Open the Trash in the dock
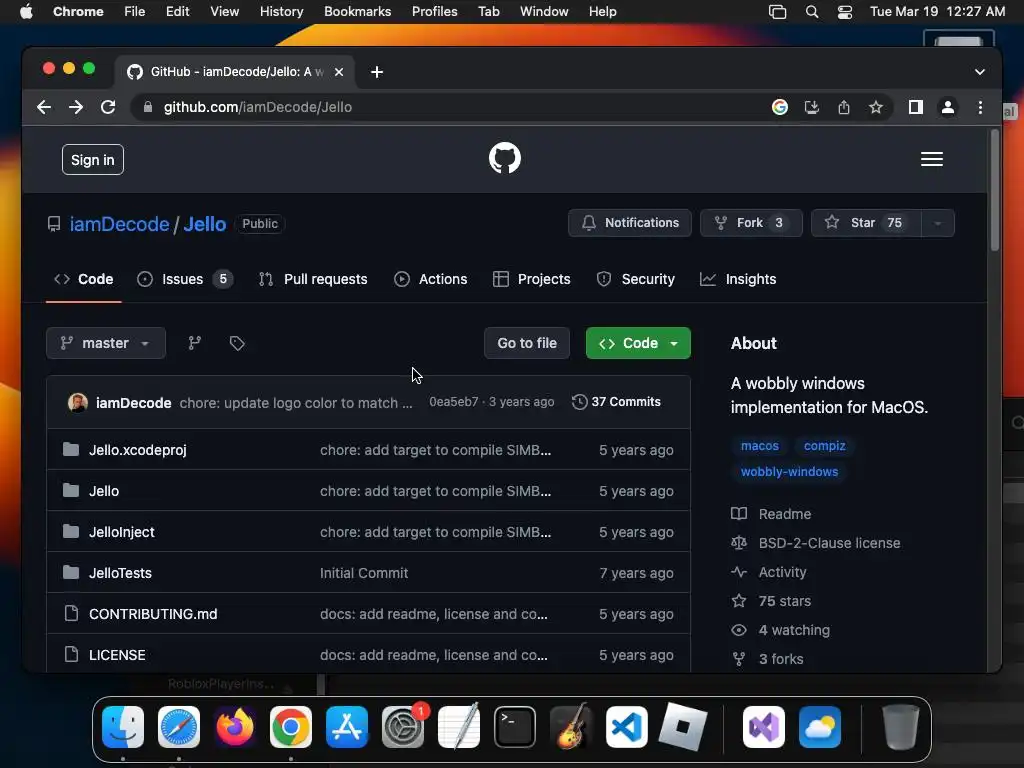The image size is (1024, 768). tap(901, 727)
